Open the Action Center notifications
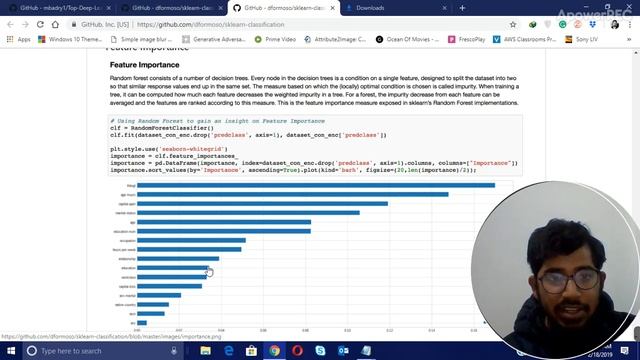 point(624,351)
